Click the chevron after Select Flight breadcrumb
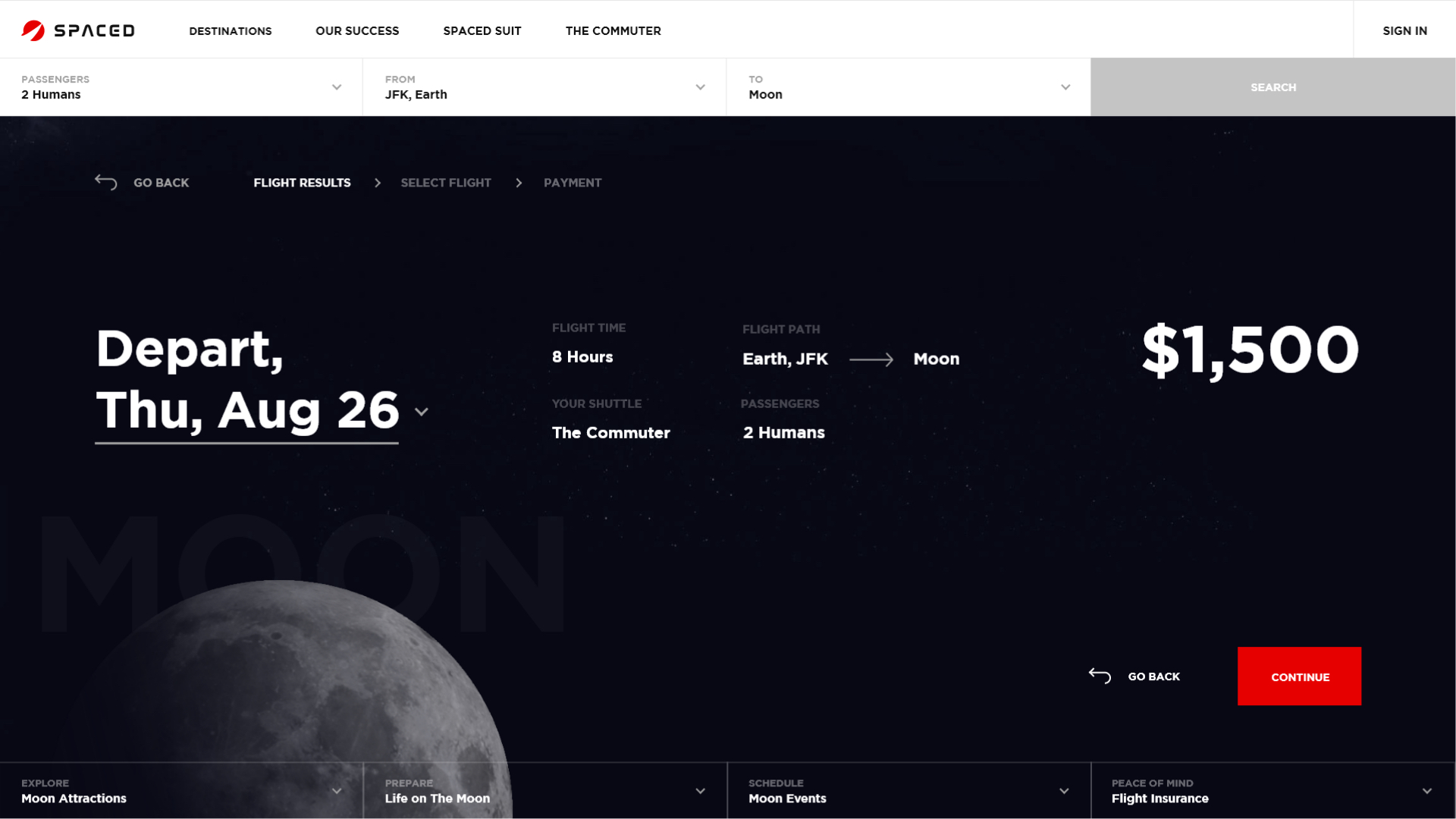Screen dimensions: 1456x819 [x=519, y=183]
